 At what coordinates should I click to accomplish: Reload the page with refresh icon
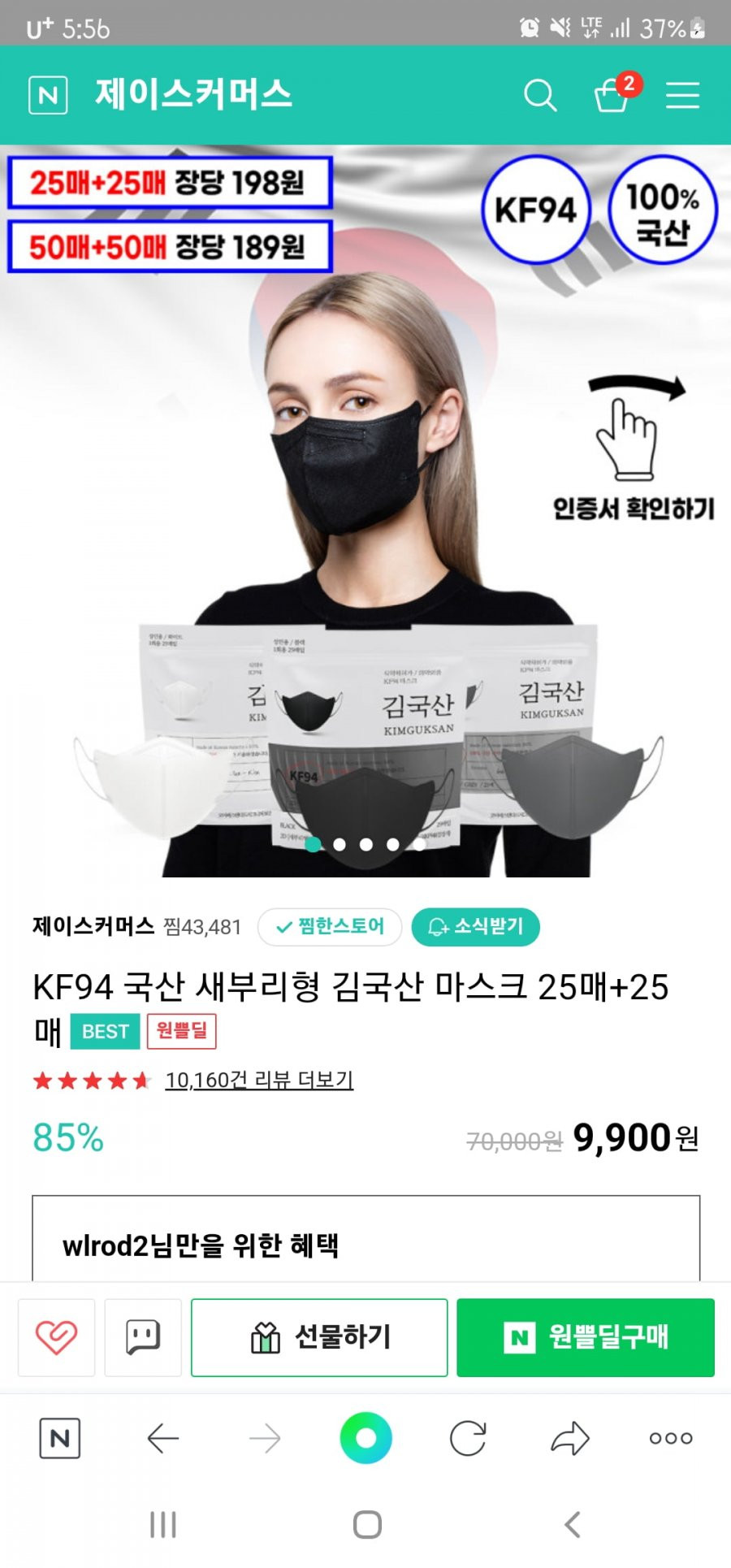pyautogui.click(x=468, y=1439)
